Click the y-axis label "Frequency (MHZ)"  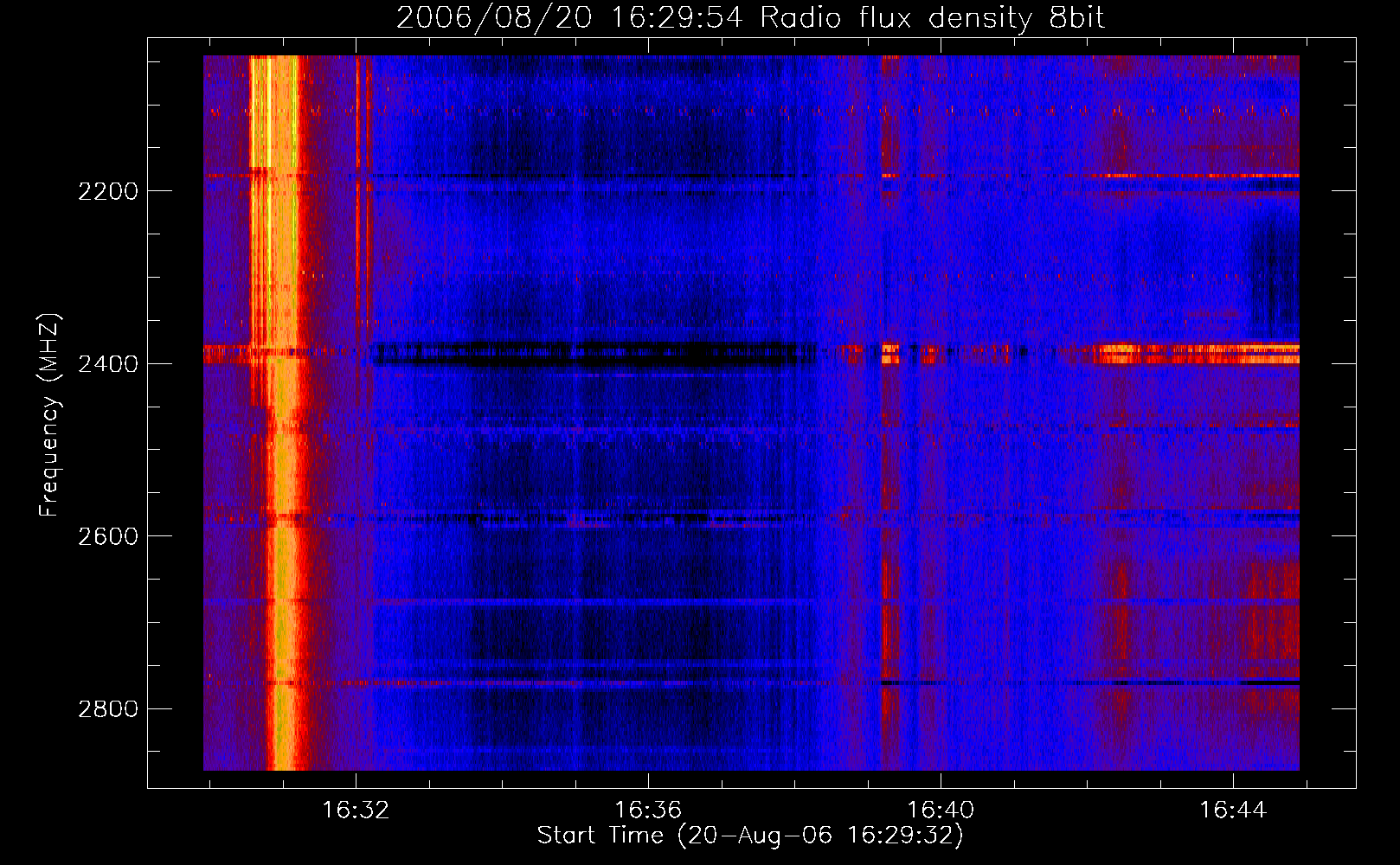tap(49, 415)
